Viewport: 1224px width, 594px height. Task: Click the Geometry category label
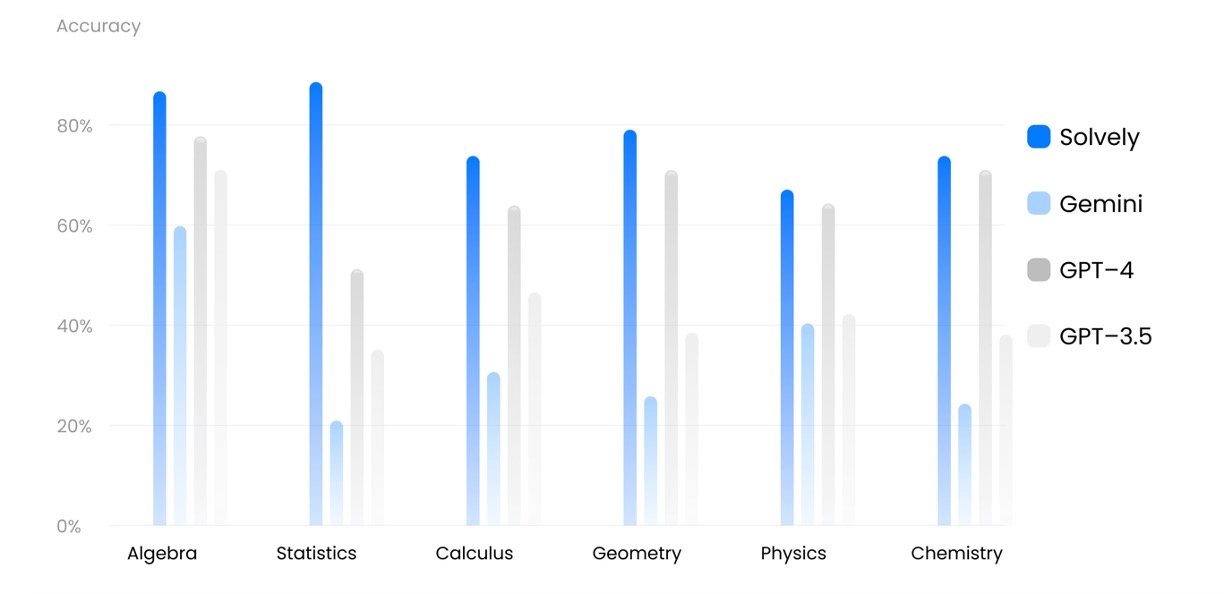click(636, 553)
